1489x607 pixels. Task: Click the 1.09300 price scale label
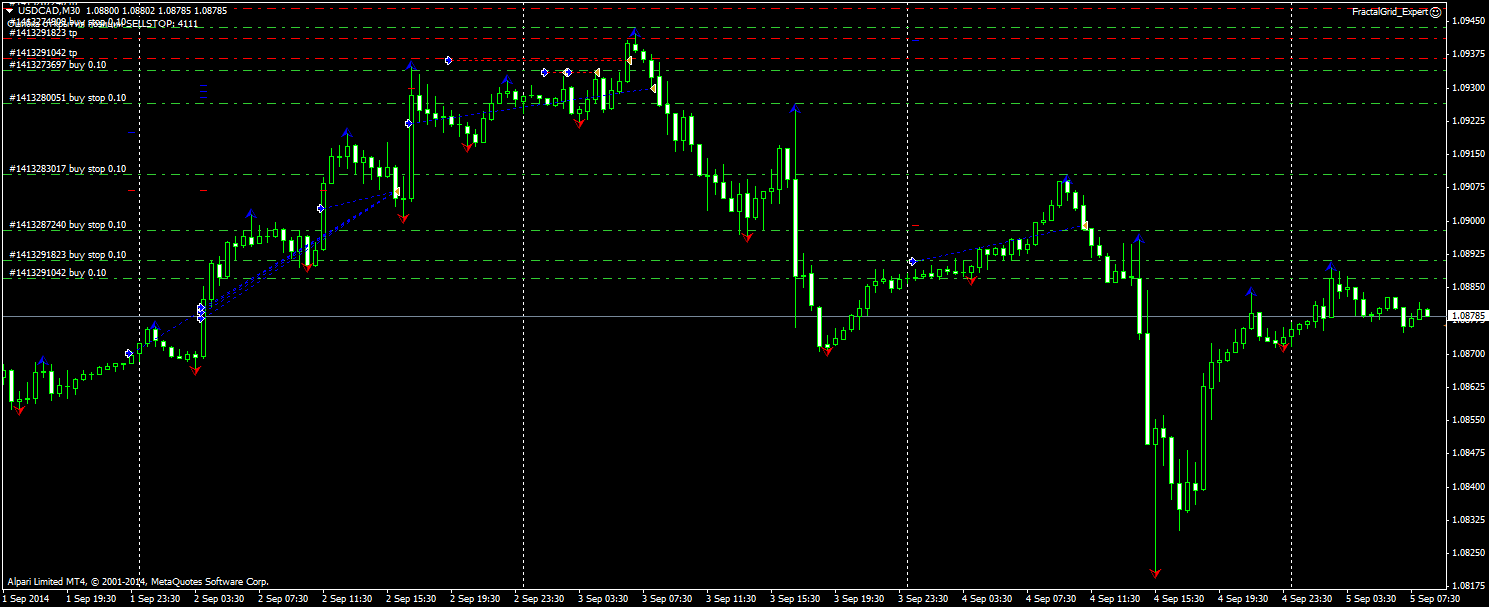click(x=1470, y=87)
